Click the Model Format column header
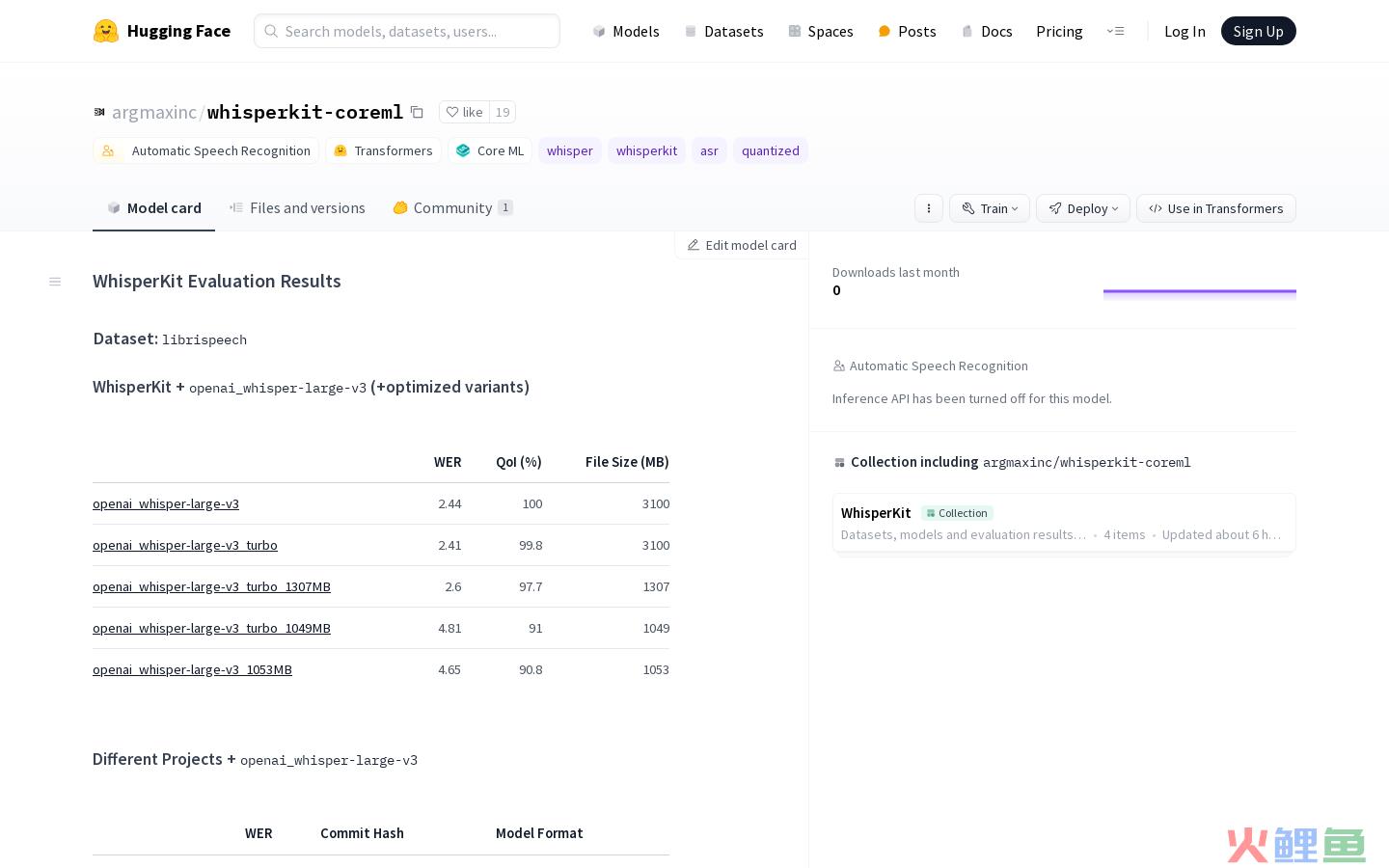This screenshot has height=868, width=1389. point(539,833)
